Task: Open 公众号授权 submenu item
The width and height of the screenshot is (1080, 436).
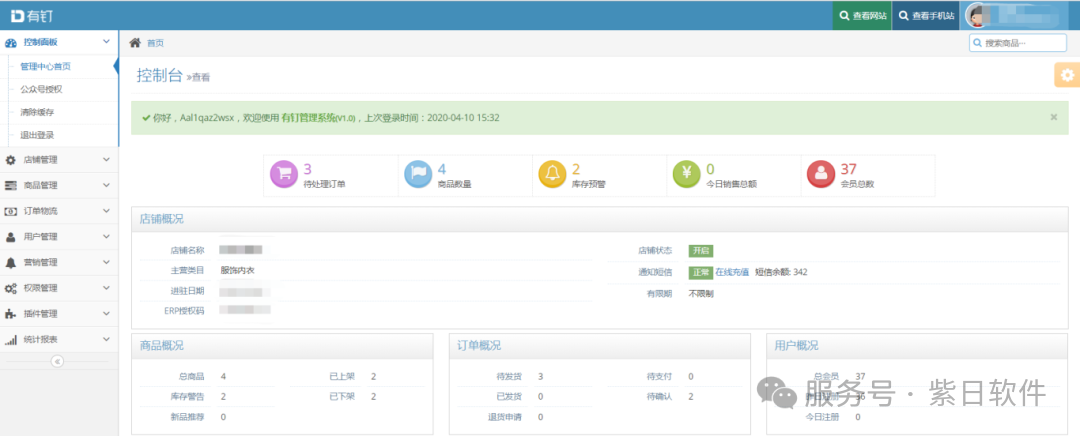Action: pos(42,90)
